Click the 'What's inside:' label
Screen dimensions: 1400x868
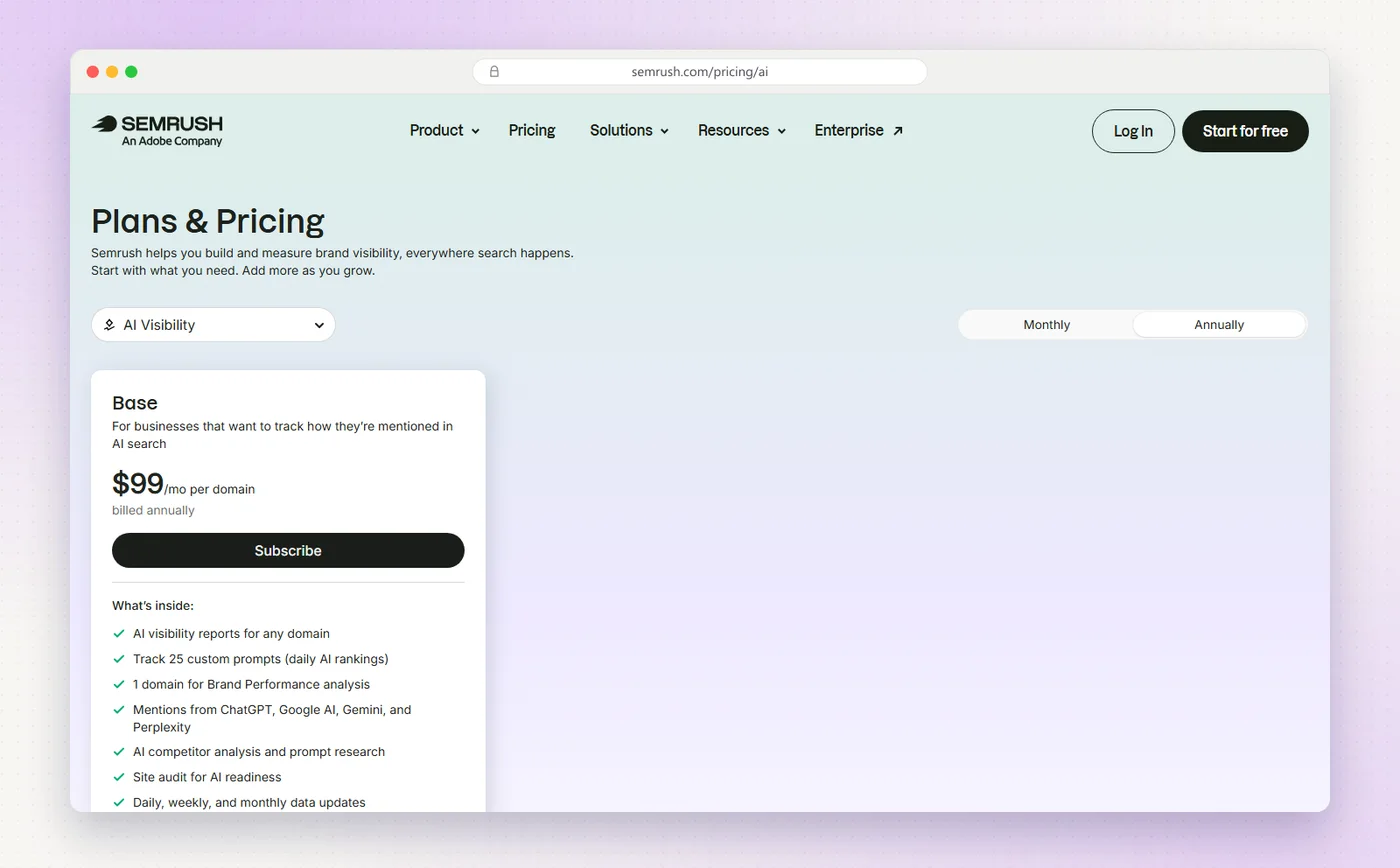pos(153,606)
